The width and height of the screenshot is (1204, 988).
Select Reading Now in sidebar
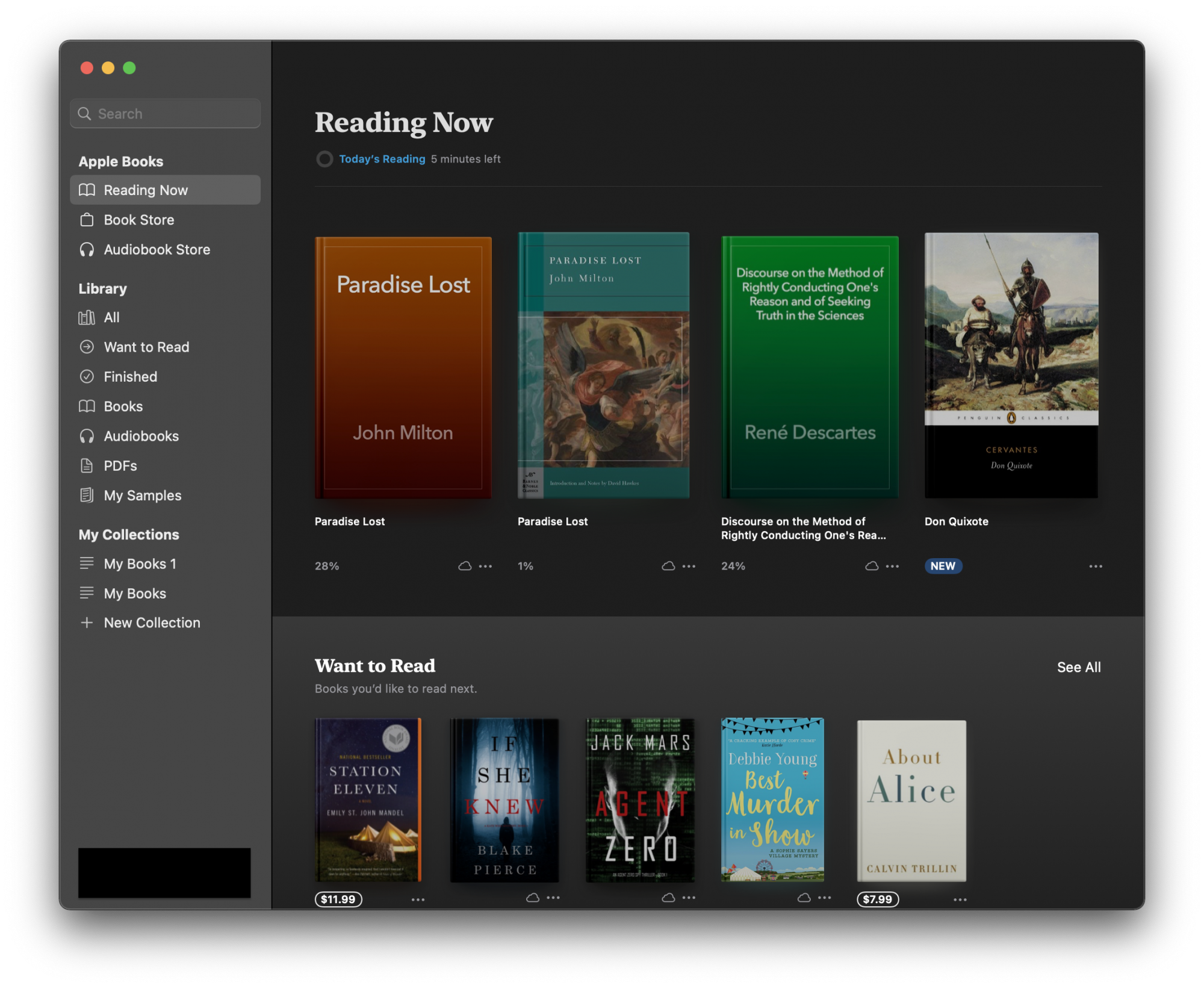pos(165,190)
